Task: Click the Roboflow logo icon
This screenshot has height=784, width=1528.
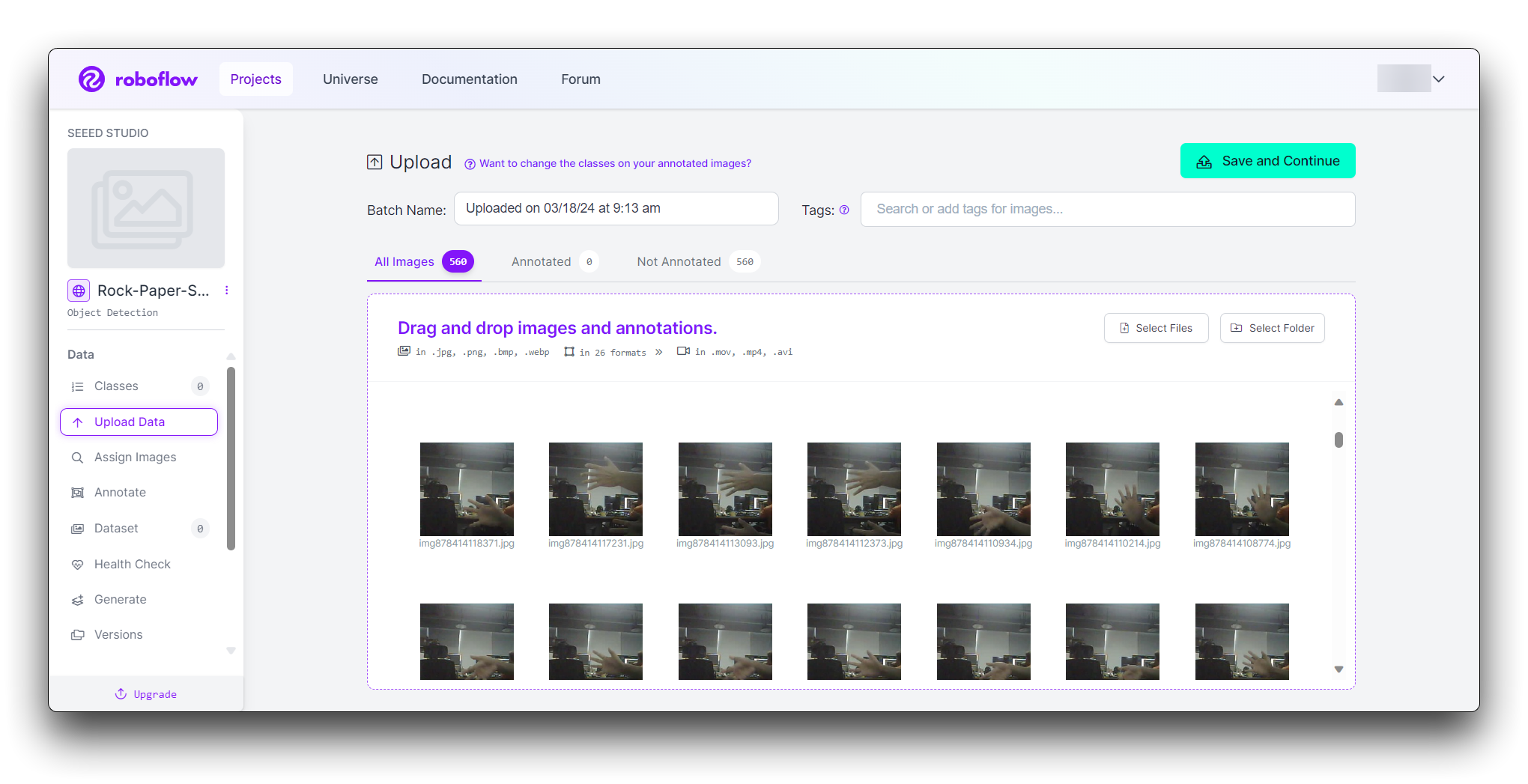Action: [91, 79]
